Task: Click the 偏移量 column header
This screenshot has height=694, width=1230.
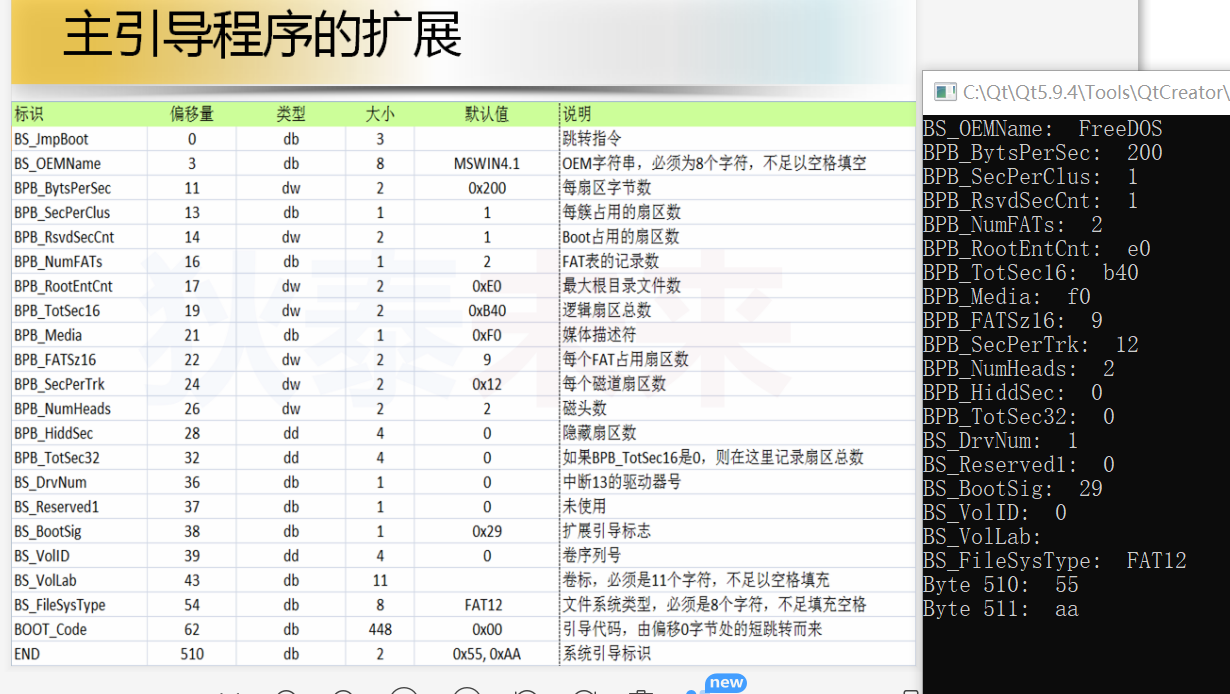Action: click(x=191, y=113)
